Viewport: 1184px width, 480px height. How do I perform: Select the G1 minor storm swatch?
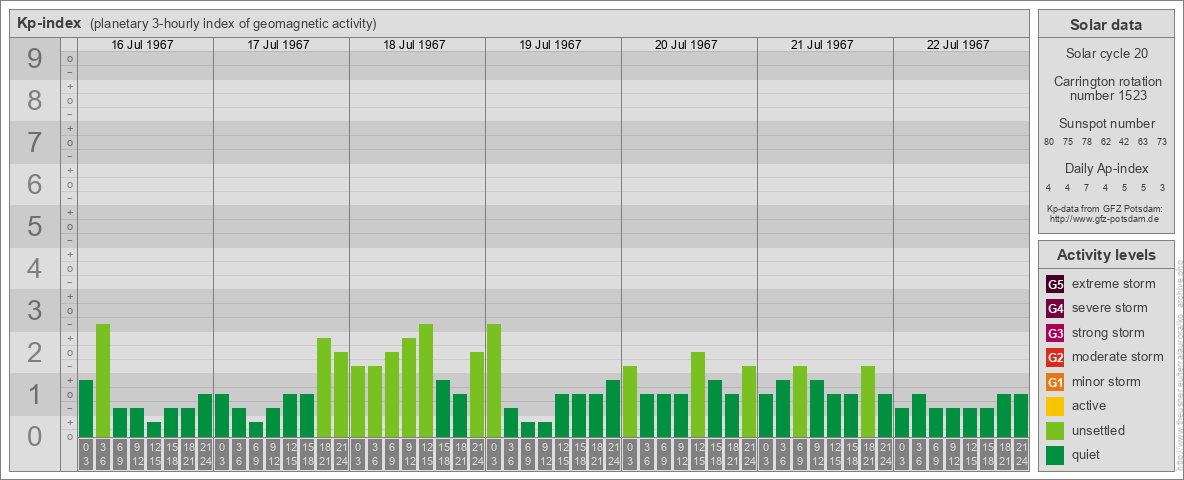point(1055,382)
